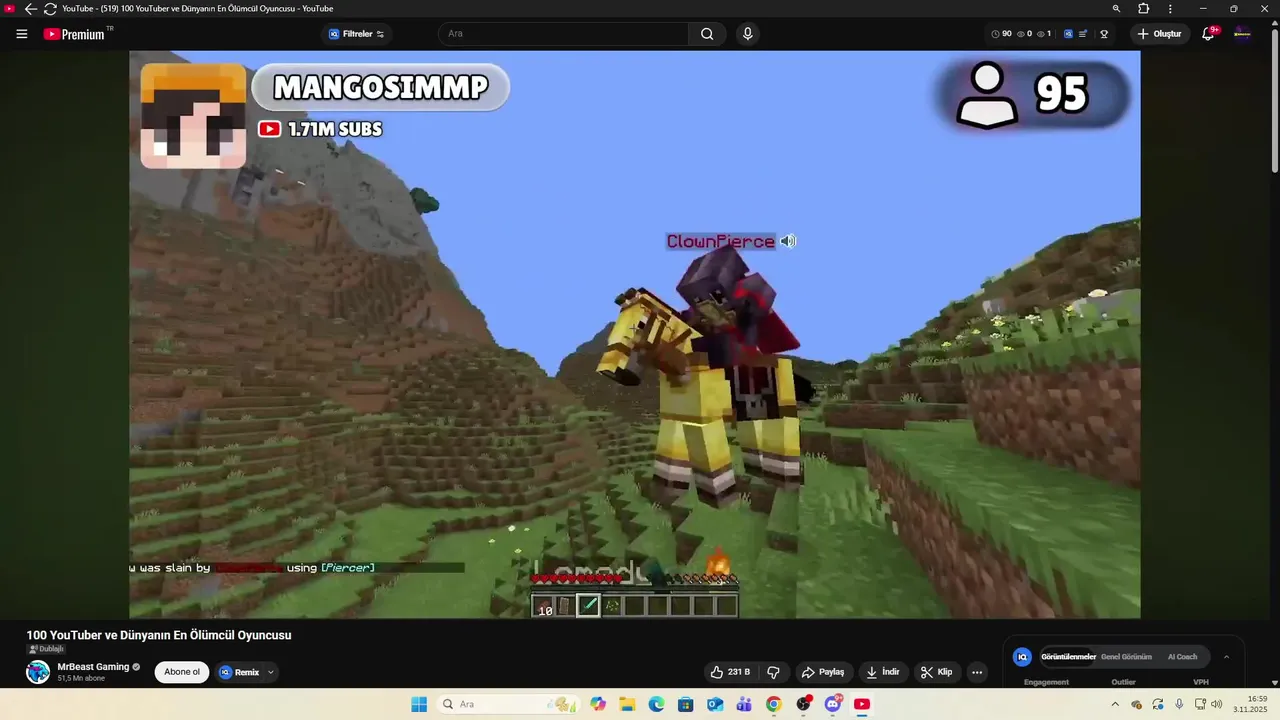Open Microsoft Teams from the taskbar

[x=744, y=704]
